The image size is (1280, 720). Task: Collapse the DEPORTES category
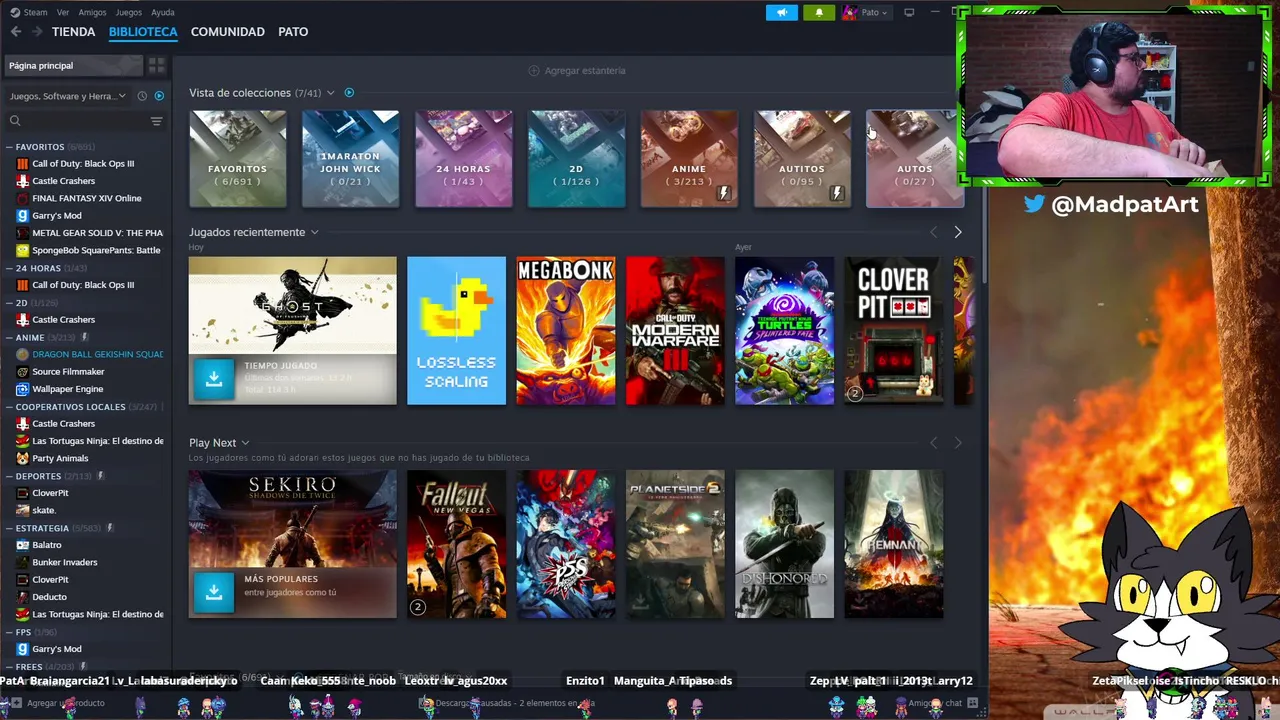pos(9,476)
